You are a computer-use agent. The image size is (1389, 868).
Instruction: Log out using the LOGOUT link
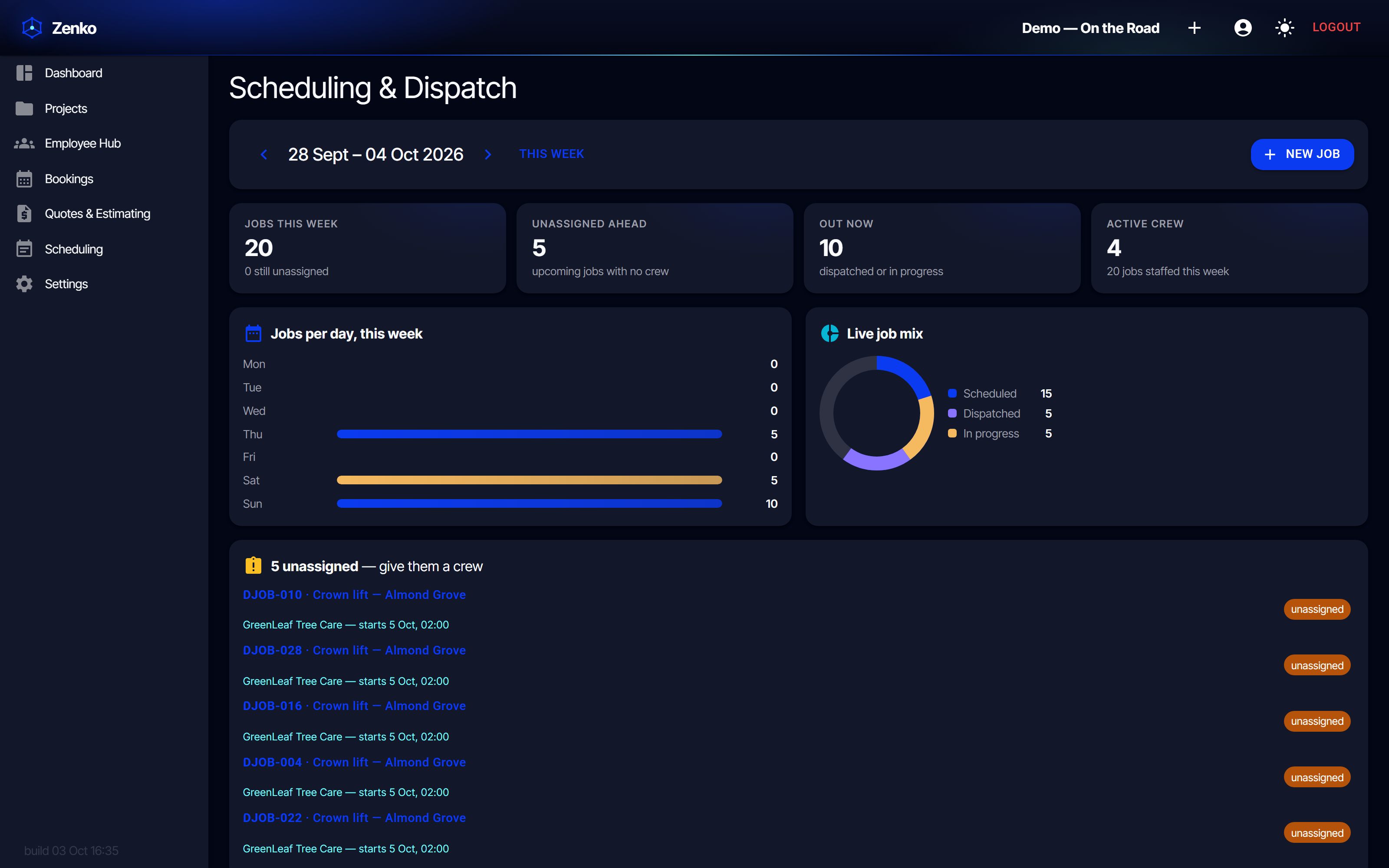1336,27
